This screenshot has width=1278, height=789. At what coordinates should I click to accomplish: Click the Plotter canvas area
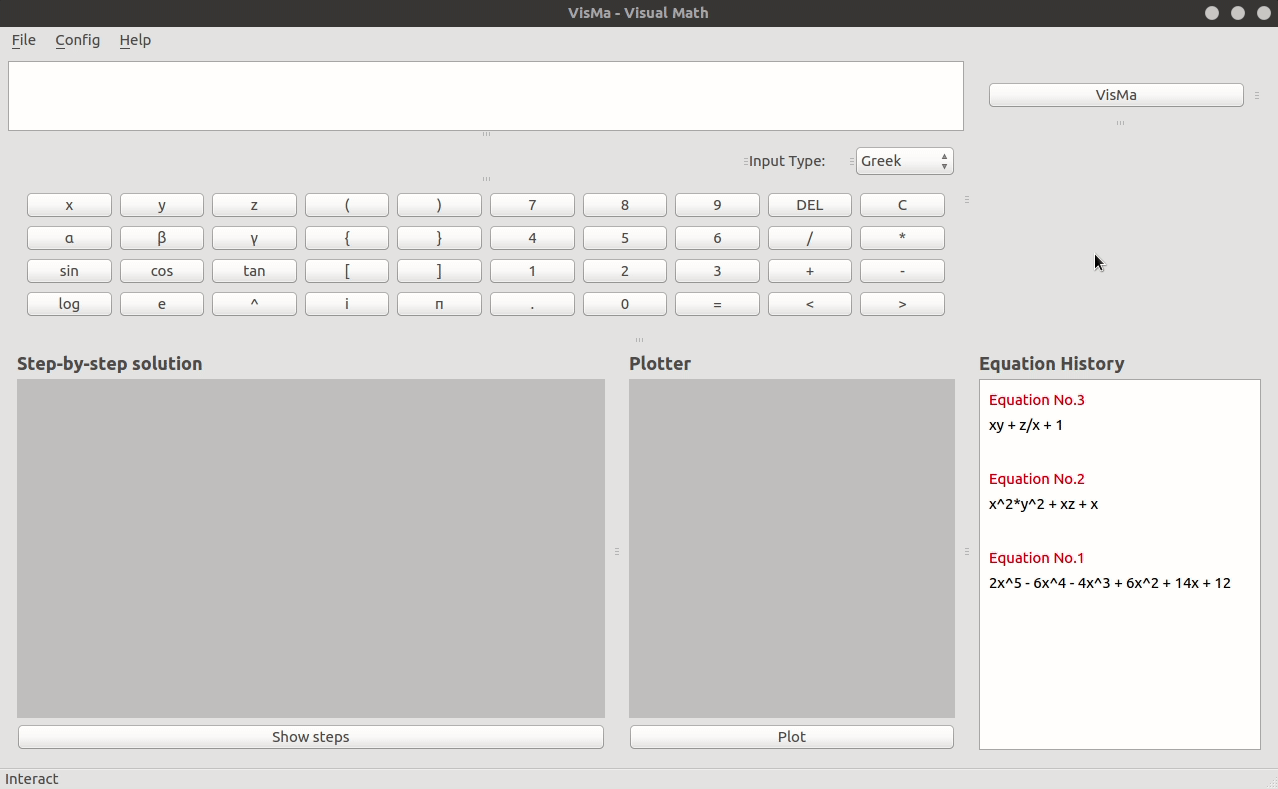pyautogui.click(x=792, y=548)
